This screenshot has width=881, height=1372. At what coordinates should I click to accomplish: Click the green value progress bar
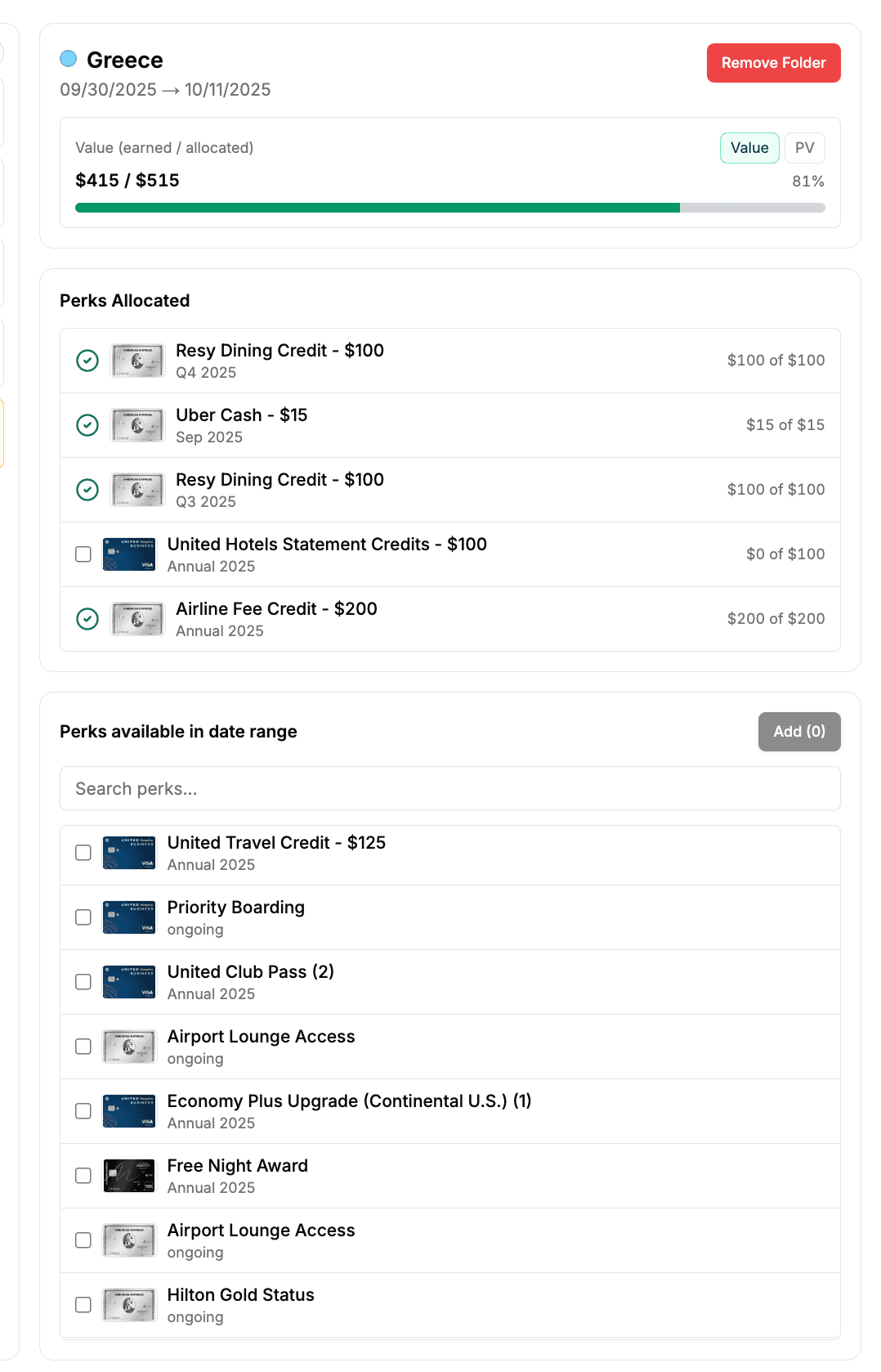(x=376, y=208)
